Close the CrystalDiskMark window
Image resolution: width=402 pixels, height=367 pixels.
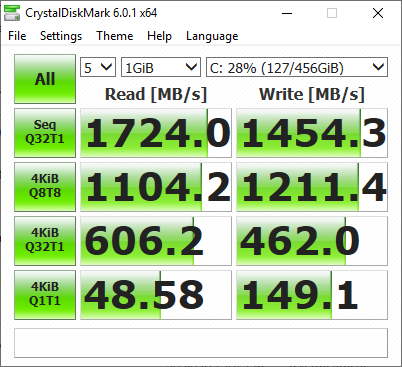click(x=378, y=13)
